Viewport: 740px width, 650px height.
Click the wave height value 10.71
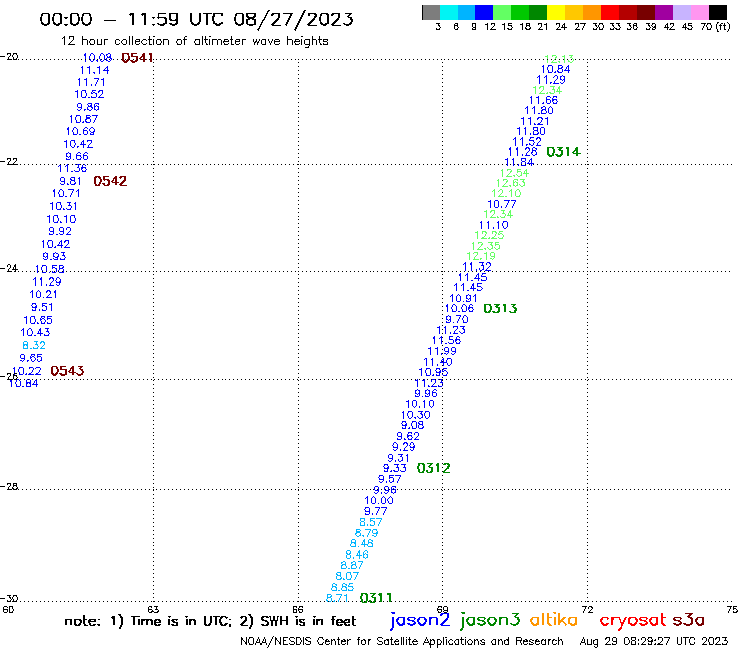pyautogui.click(x=66, y=194)
